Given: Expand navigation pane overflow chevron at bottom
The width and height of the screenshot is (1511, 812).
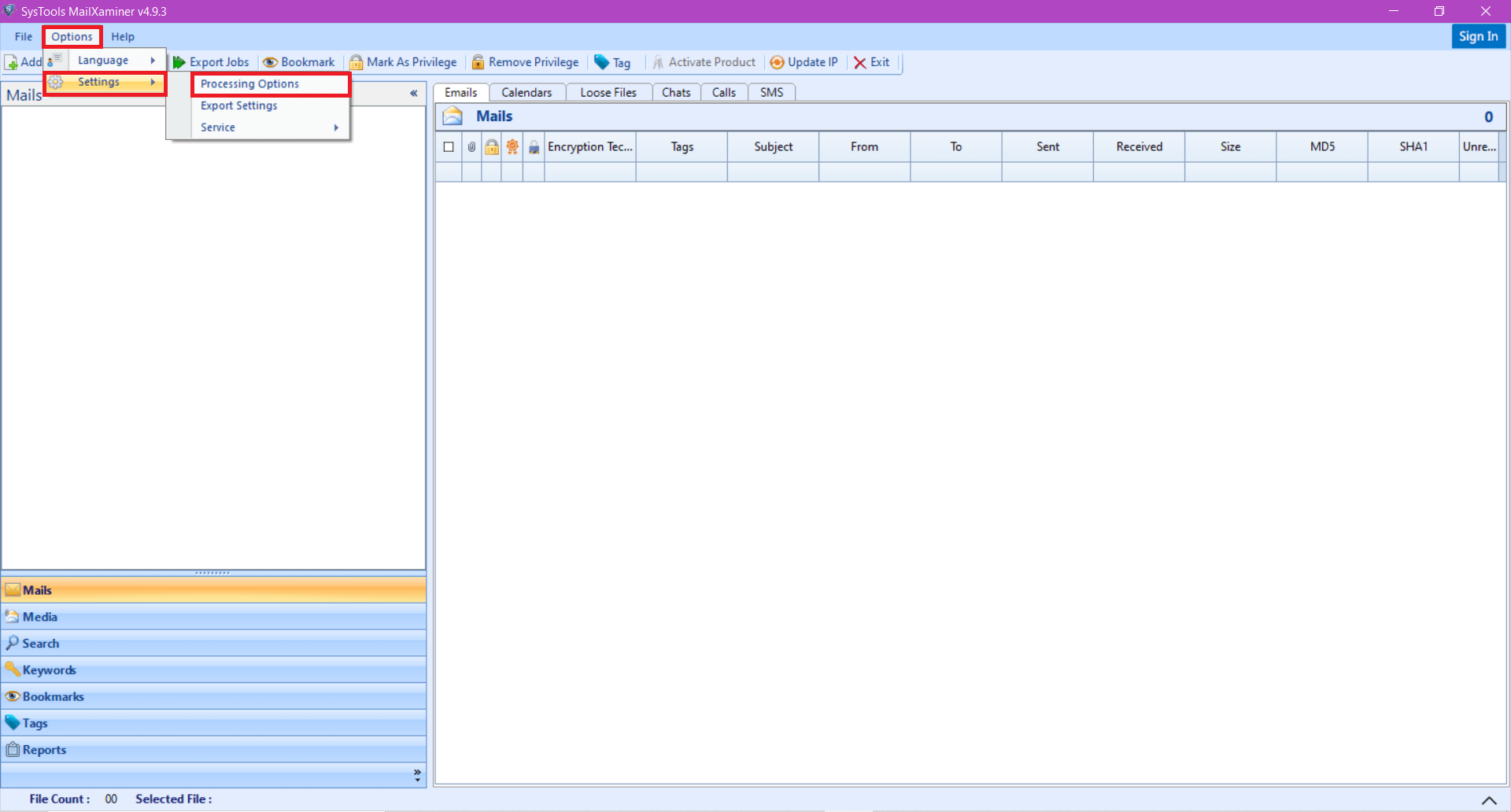Looking at the screenshot, I should 417,775.
